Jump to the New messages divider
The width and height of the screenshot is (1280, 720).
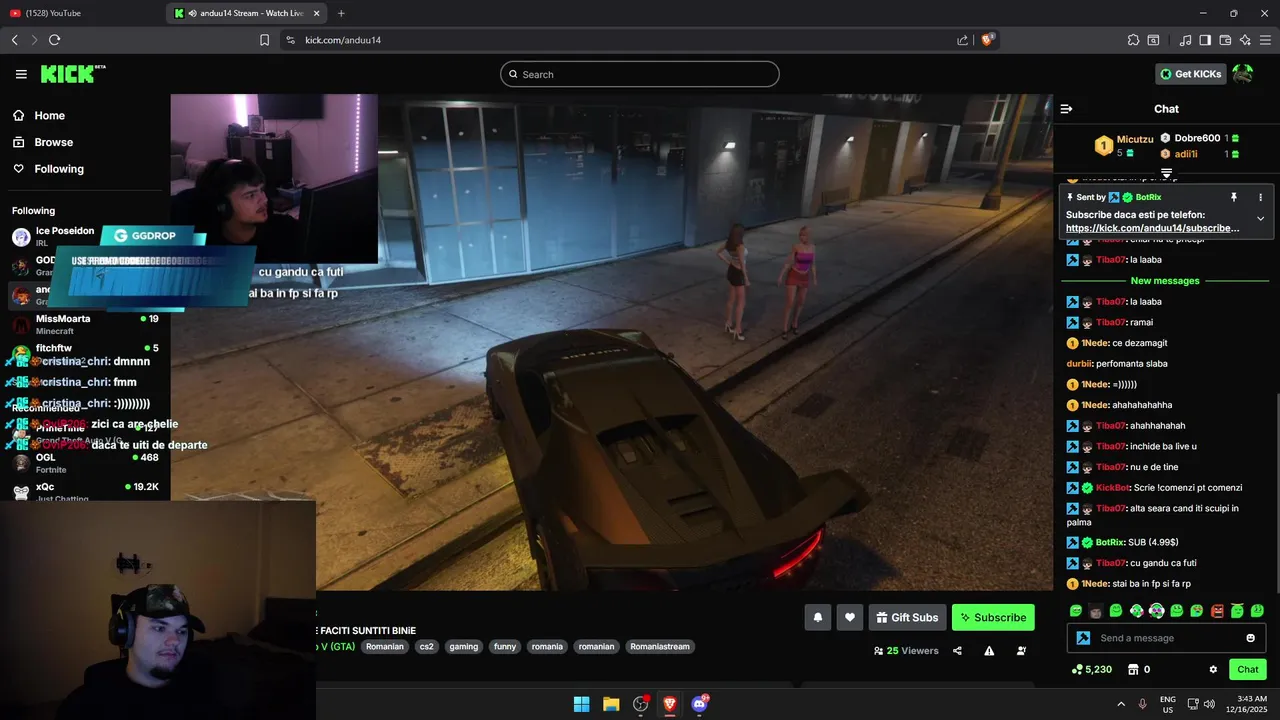click(1165, 281)
